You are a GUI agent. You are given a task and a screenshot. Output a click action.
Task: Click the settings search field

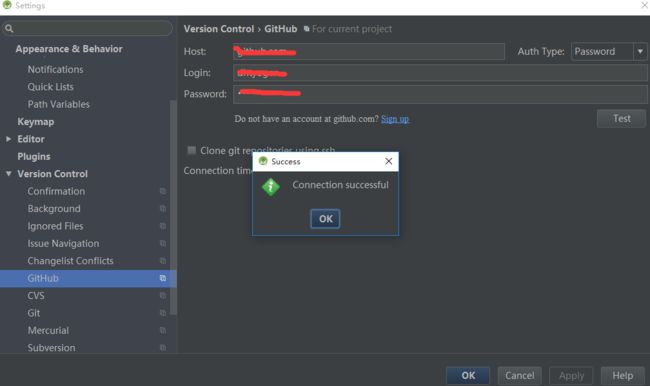point(87,29)
